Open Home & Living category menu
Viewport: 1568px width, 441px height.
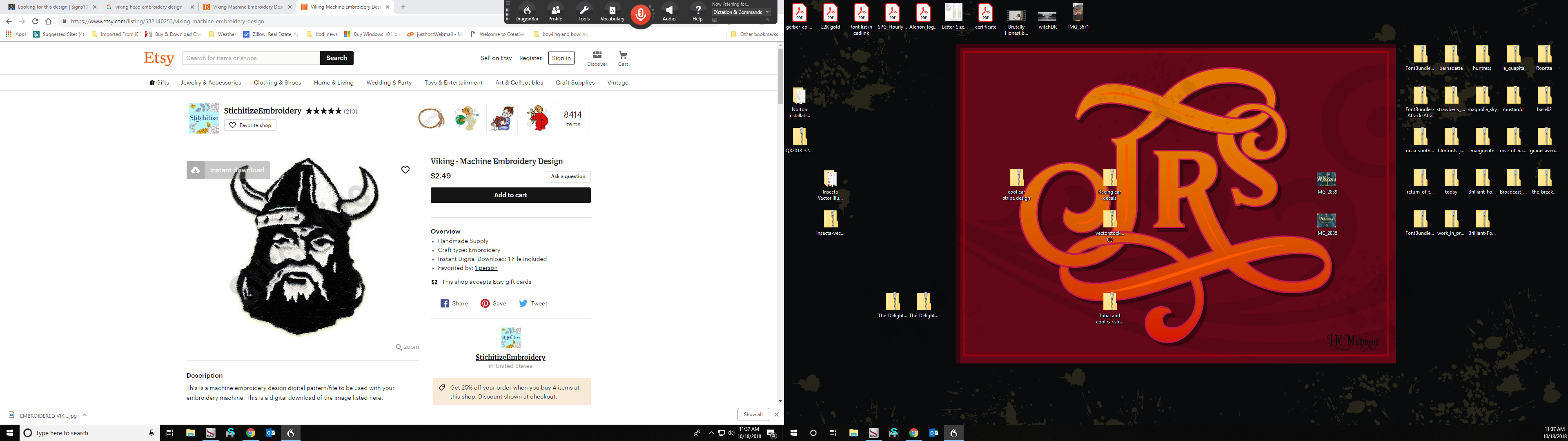334,83
